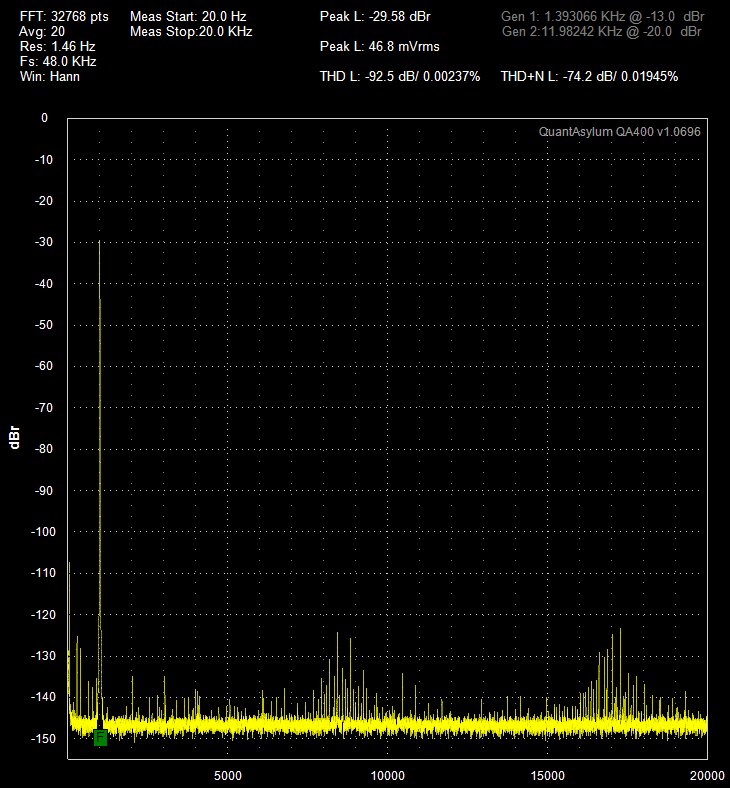Click Meas Start: 20.0 Hz text
730x788 pixels.
click(x=188, y=17)
